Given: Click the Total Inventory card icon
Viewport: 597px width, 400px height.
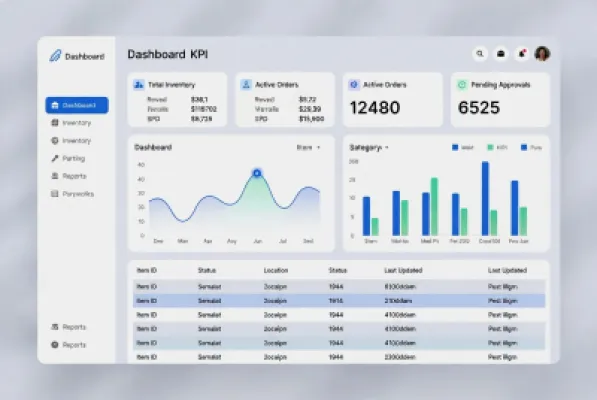Looking at the screenshot, I should 139,84.
